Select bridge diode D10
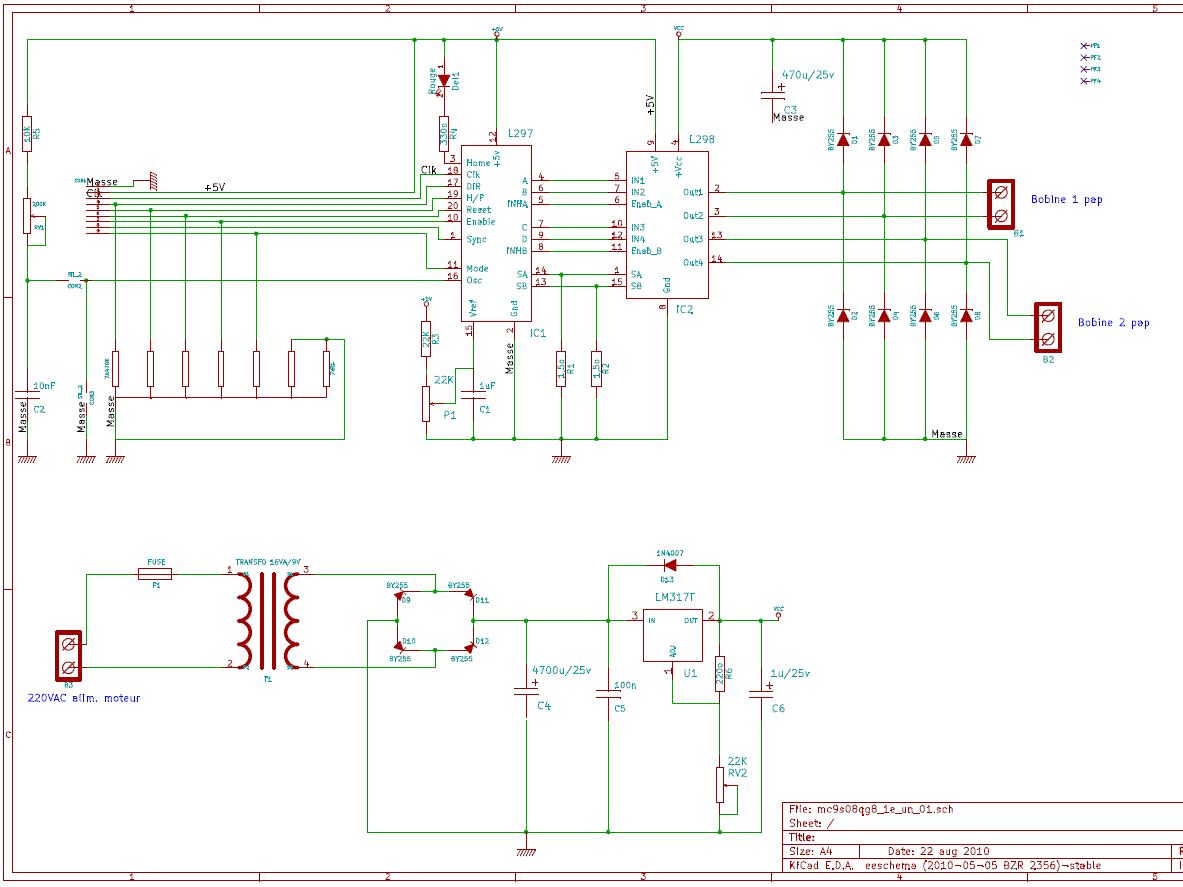Image resolution: width=1183 pixels, height=887 pixels. pos(399,646)
